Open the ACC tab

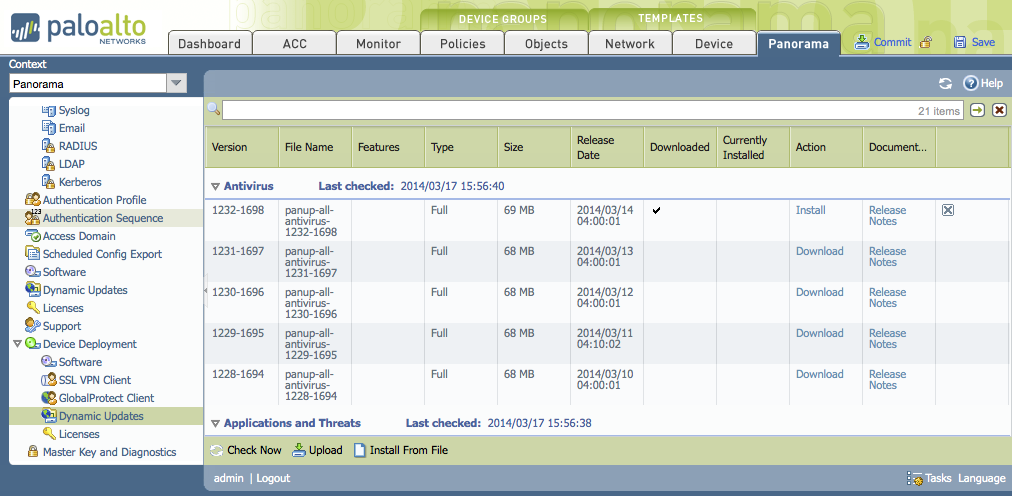[x=294, y=43]
